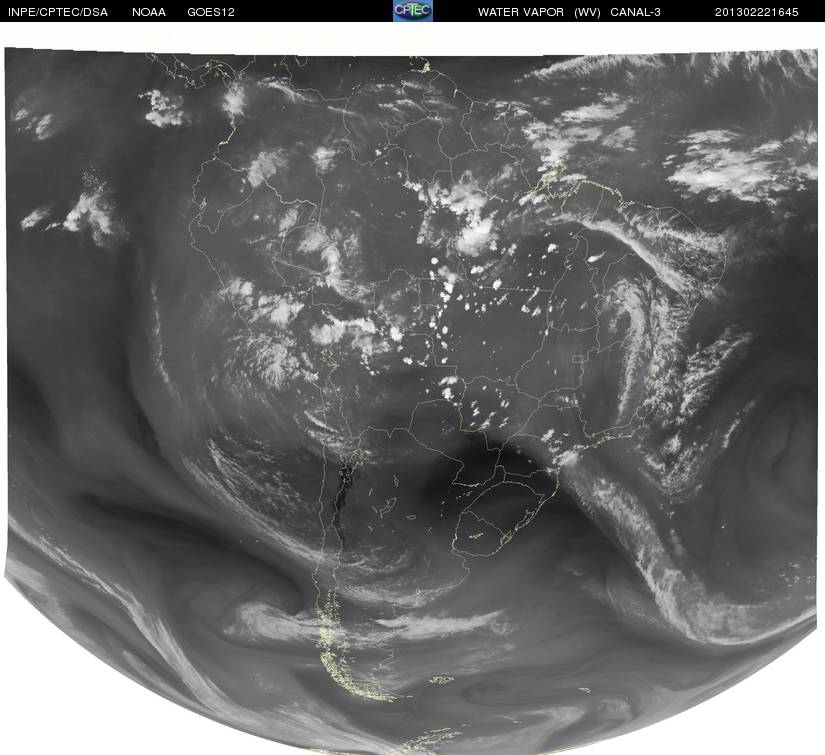This screenshot has width=825, height=755.
Task: Click the GOES12 satellite label
Action: coord(211,12)
